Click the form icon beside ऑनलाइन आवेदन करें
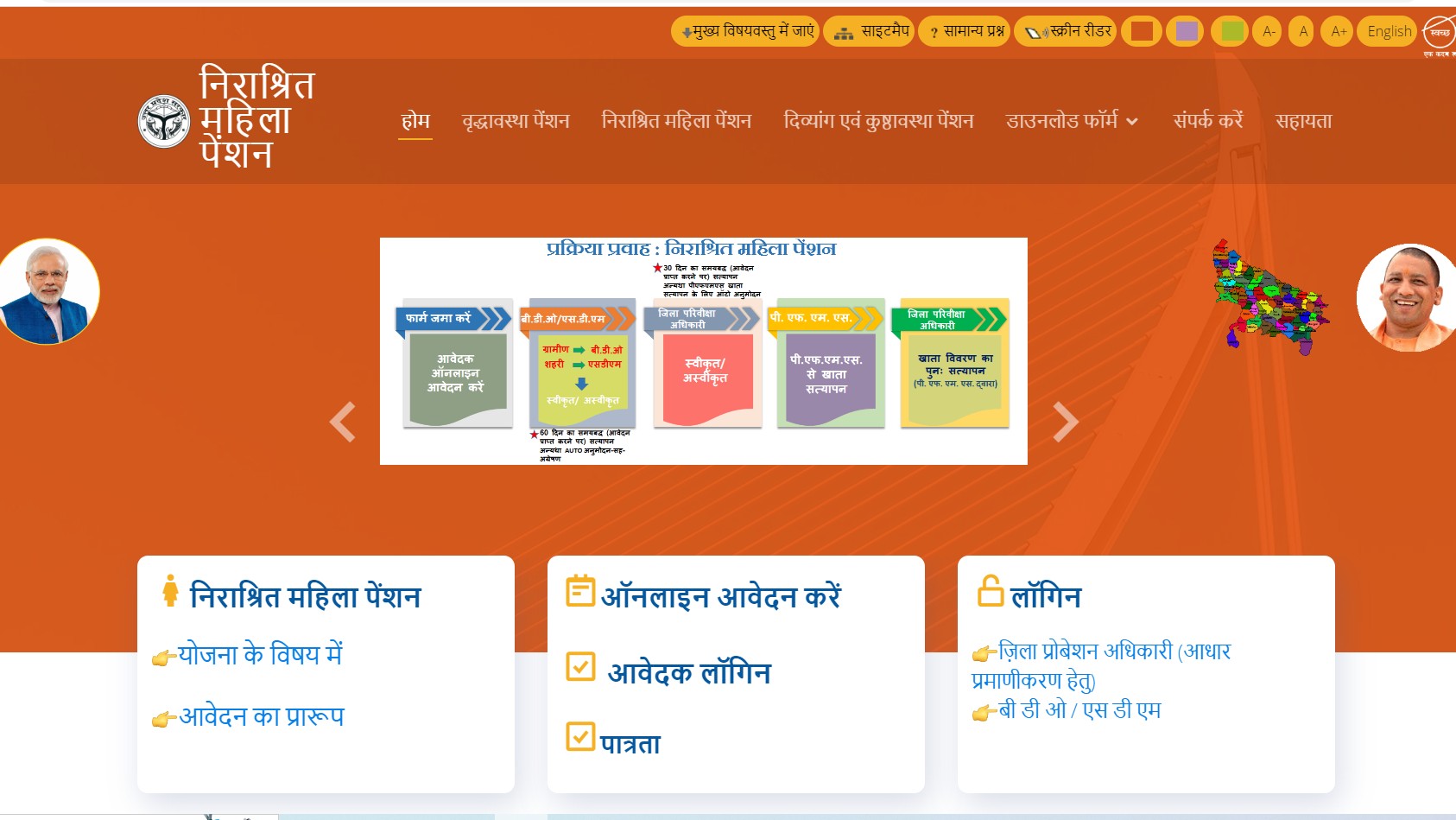1456x820 pixels. pyautogui.click(x=580, y=590)
